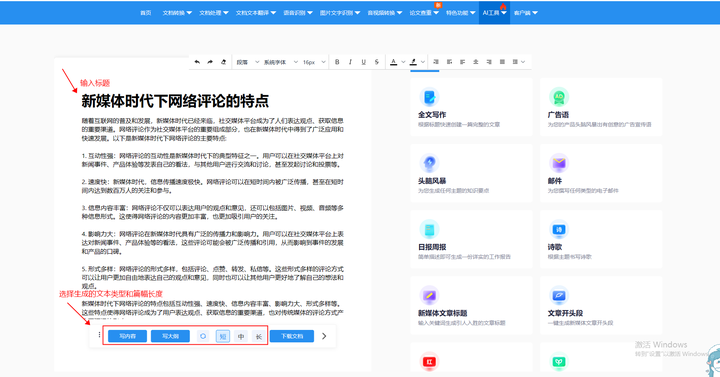
Task: Click the first indent icon in toolbar
Action: (x=436, y=62)
